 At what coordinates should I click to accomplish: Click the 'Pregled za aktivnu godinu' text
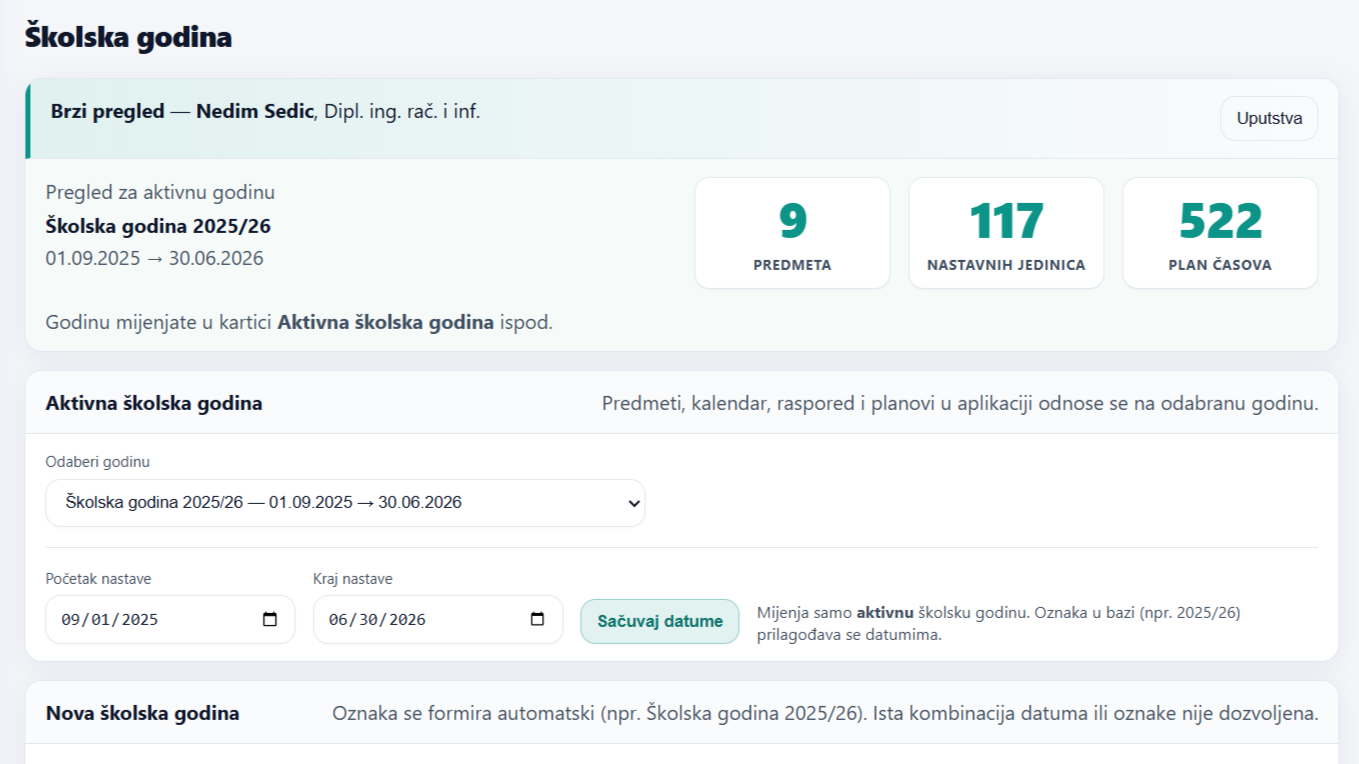click(160, 192)
